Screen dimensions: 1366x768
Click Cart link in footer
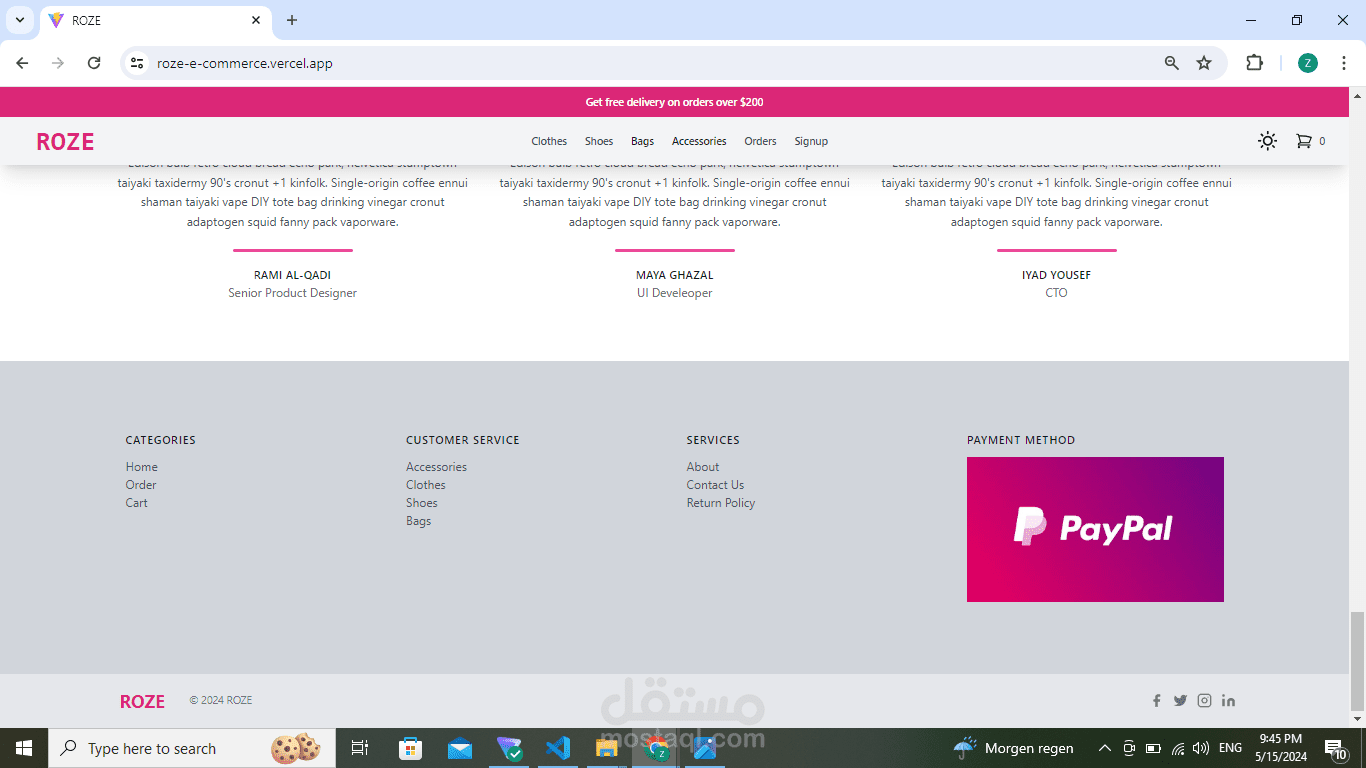137,503
